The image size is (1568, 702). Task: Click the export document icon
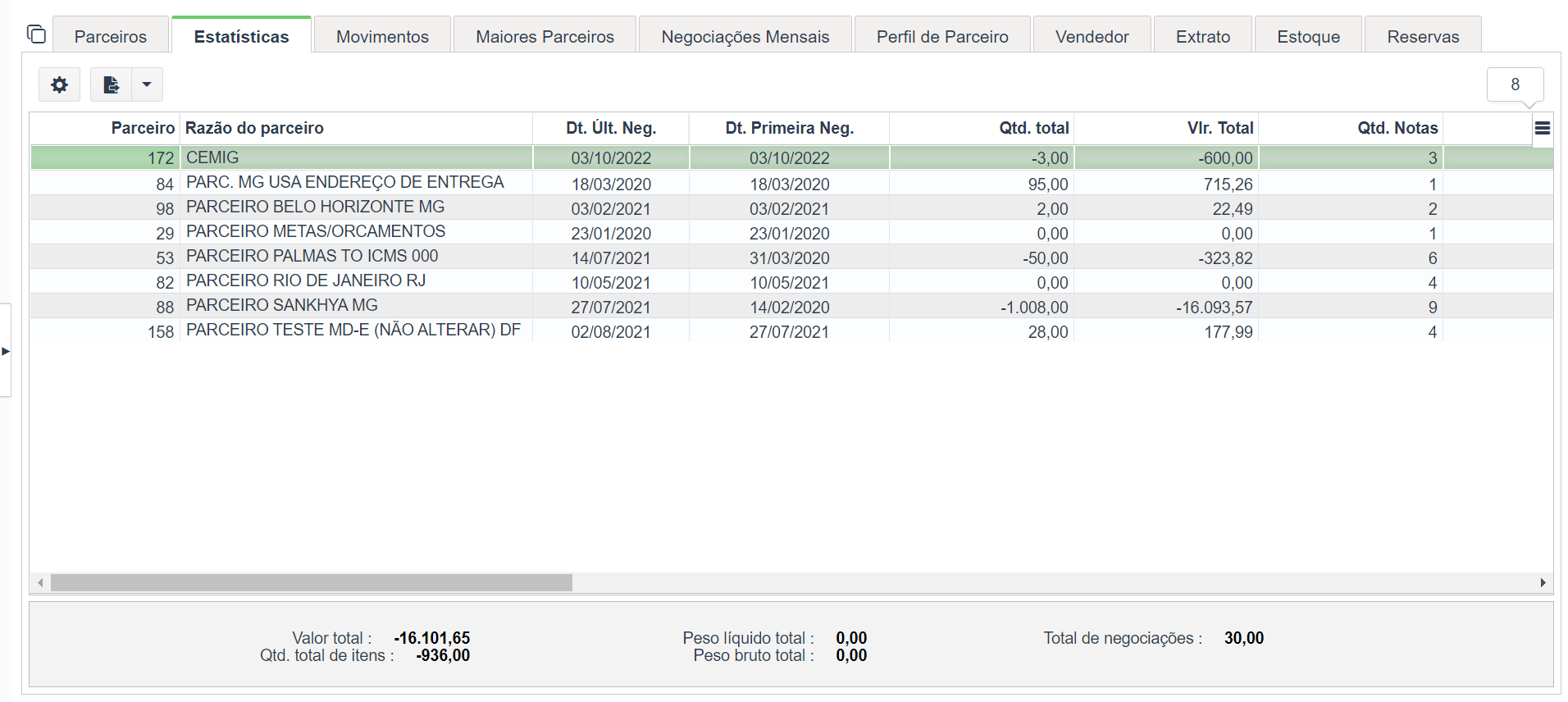111,84
